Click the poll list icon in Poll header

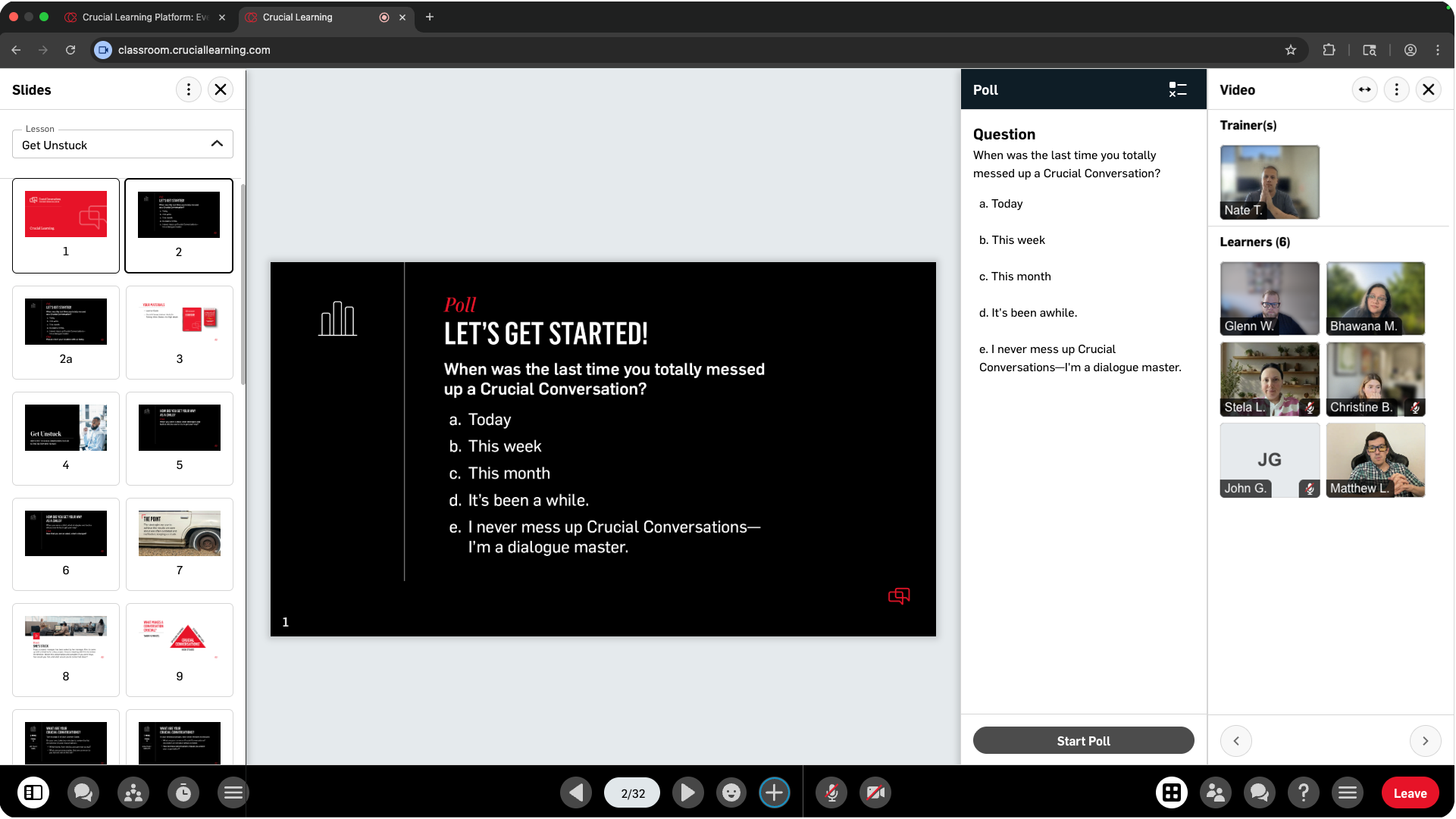click(1178, 89)
